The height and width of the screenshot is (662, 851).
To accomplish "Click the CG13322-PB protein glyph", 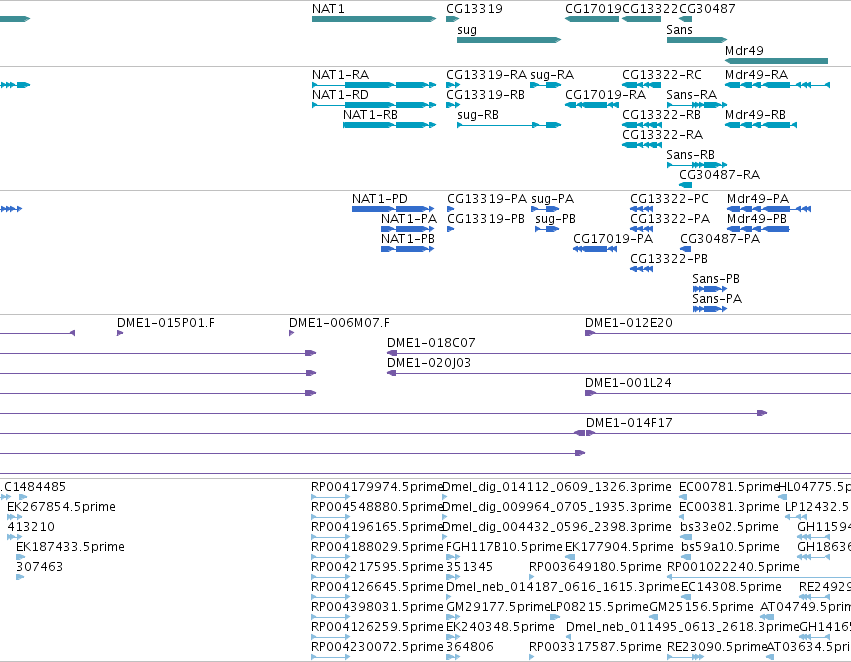I will click(641, 269).
